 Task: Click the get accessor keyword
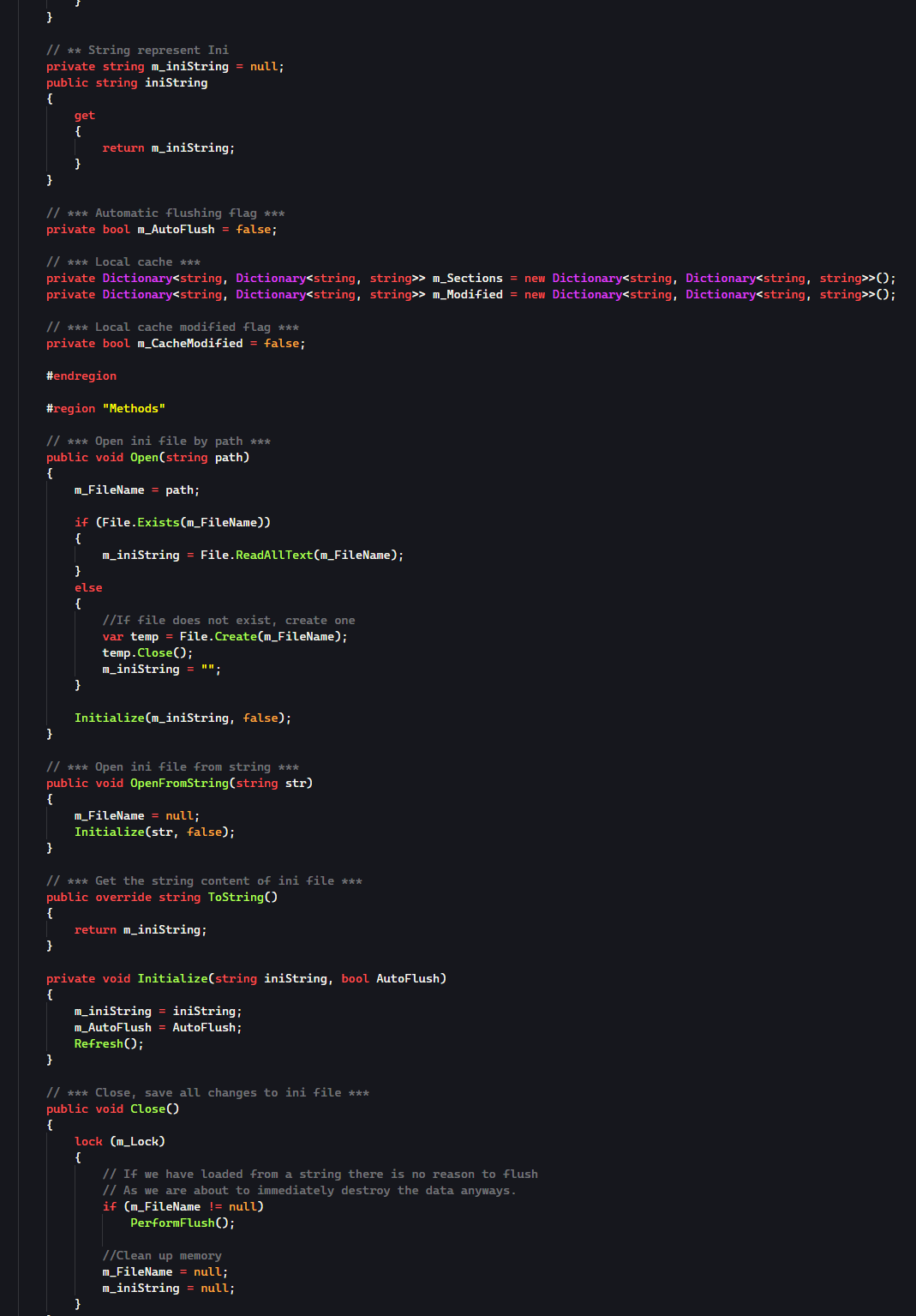point(85,116)
